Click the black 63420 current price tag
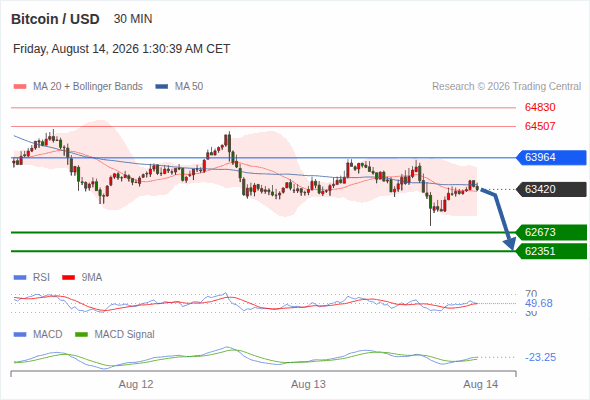Viewport: 590px width, 400px height. click(x=551, y=189)
